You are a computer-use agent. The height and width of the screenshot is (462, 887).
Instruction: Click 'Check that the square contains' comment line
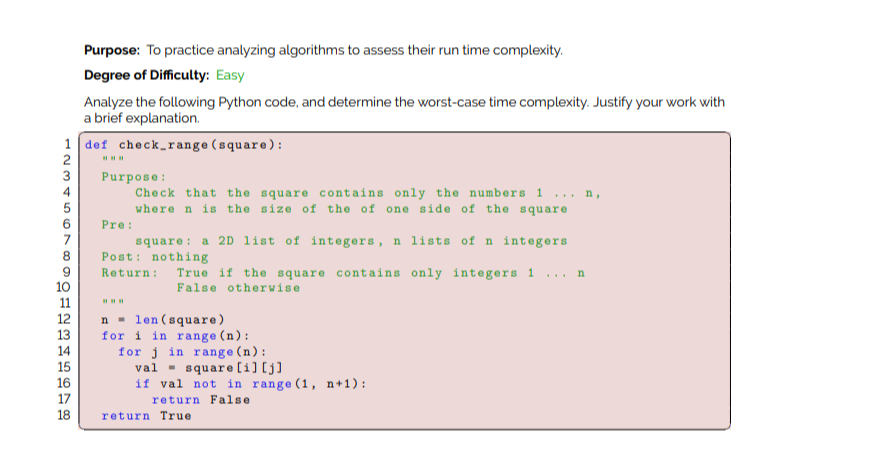(368, 193)
